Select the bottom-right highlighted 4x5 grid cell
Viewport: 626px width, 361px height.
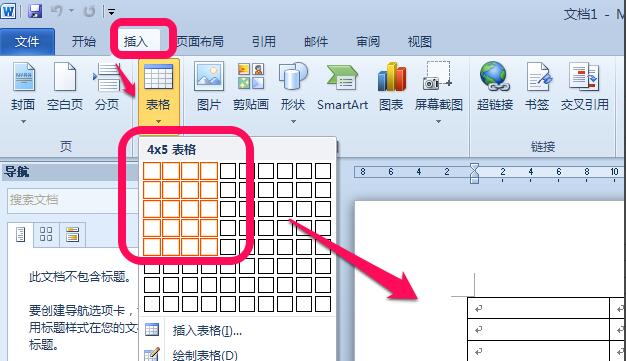pyautogui.click(x=209, y=247)
